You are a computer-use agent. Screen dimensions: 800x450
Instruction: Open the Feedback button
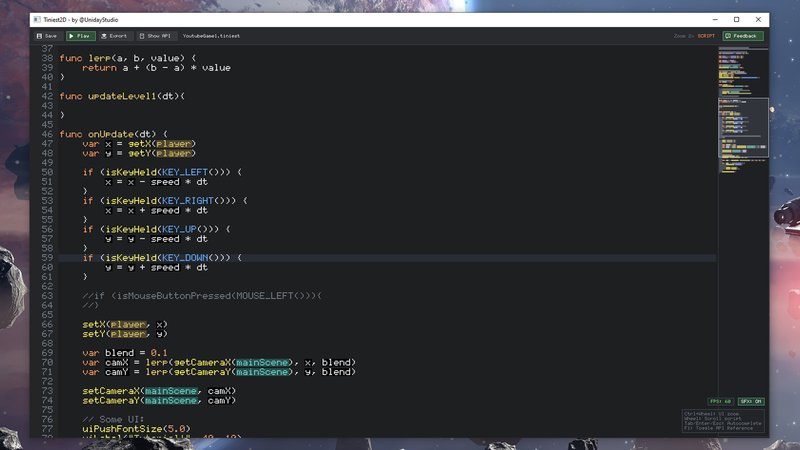pos(743,36)
